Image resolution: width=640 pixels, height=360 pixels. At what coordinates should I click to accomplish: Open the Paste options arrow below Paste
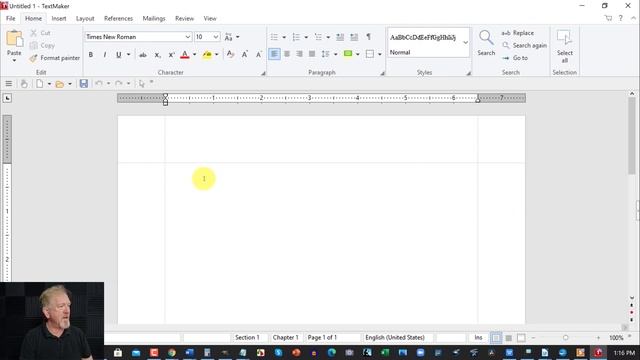pos(14,60)
